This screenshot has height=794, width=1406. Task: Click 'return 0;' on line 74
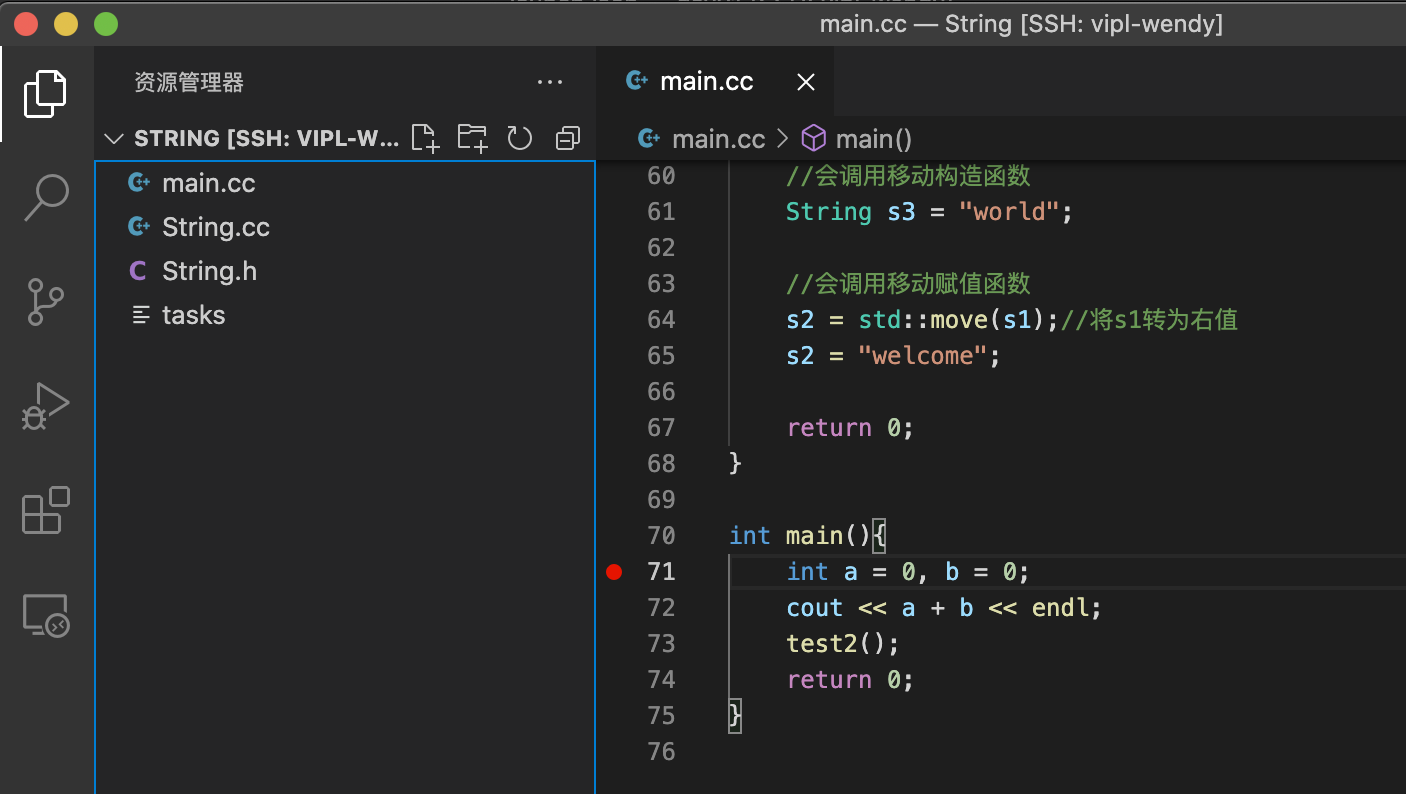[x=850, y=680]
